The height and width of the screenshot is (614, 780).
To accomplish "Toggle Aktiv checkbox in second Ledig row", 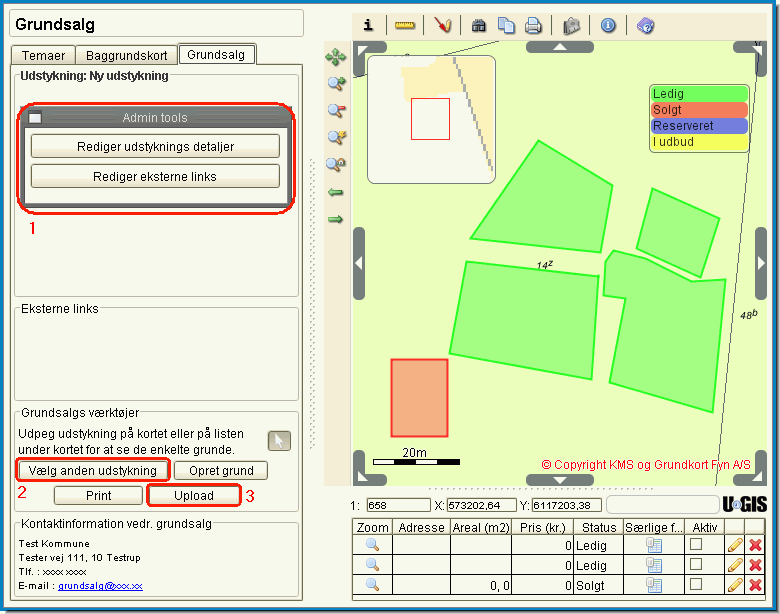I will (x=696, y=564).
